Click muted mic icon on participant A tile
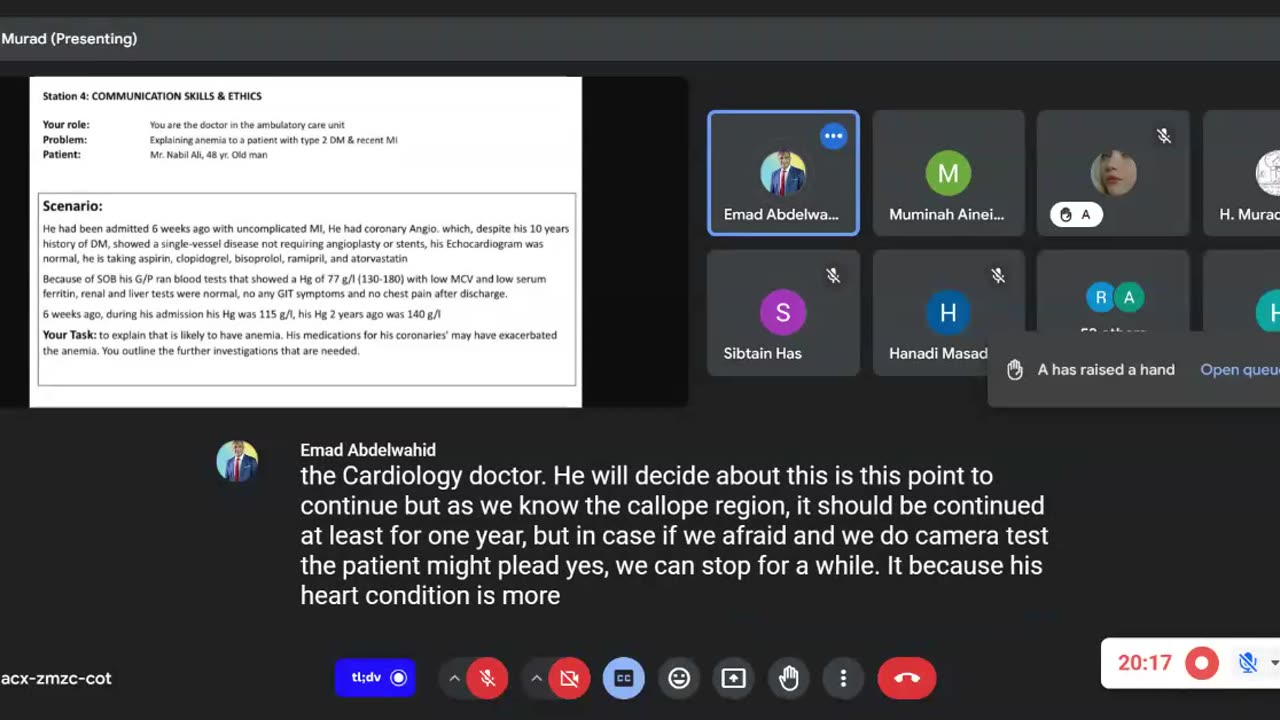Screen dimensions: 1280x720 [1164, 136]
